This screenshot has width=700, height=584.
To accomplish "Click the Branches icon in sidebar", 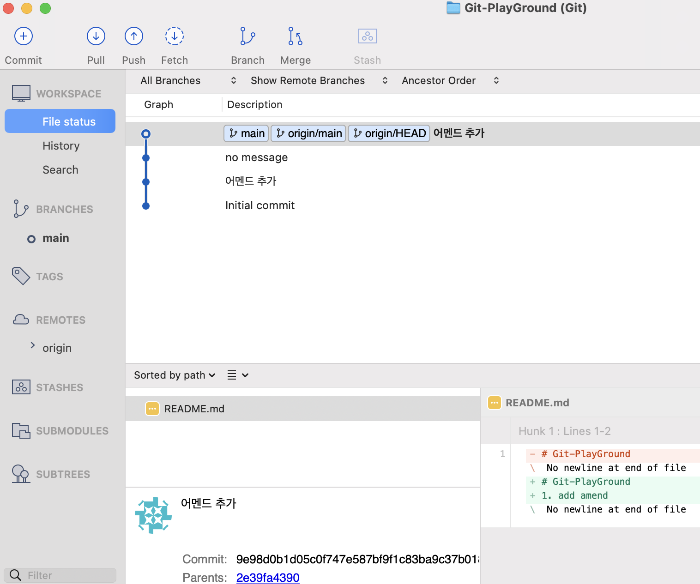I will [21, 209].
